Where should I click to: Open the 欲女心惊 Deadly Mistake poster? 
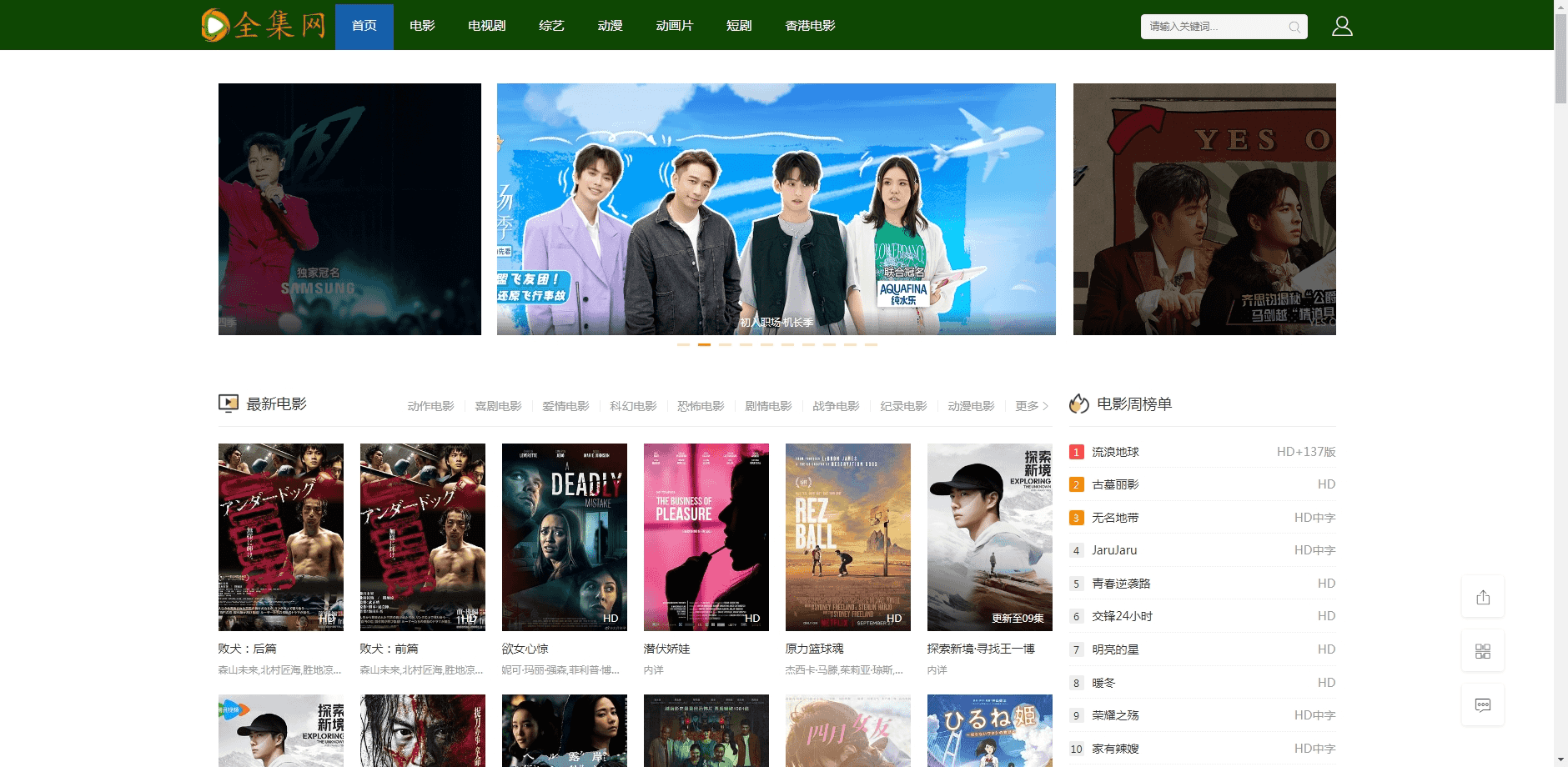[x=565, y=537]
